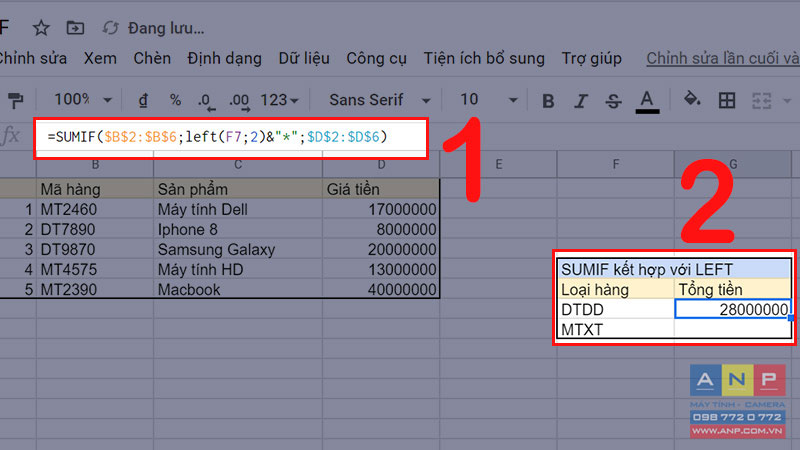Select cell Samsung Galaxy
Image resolution: width=800 pixels, height=450 pixels.
pos(238,249)
